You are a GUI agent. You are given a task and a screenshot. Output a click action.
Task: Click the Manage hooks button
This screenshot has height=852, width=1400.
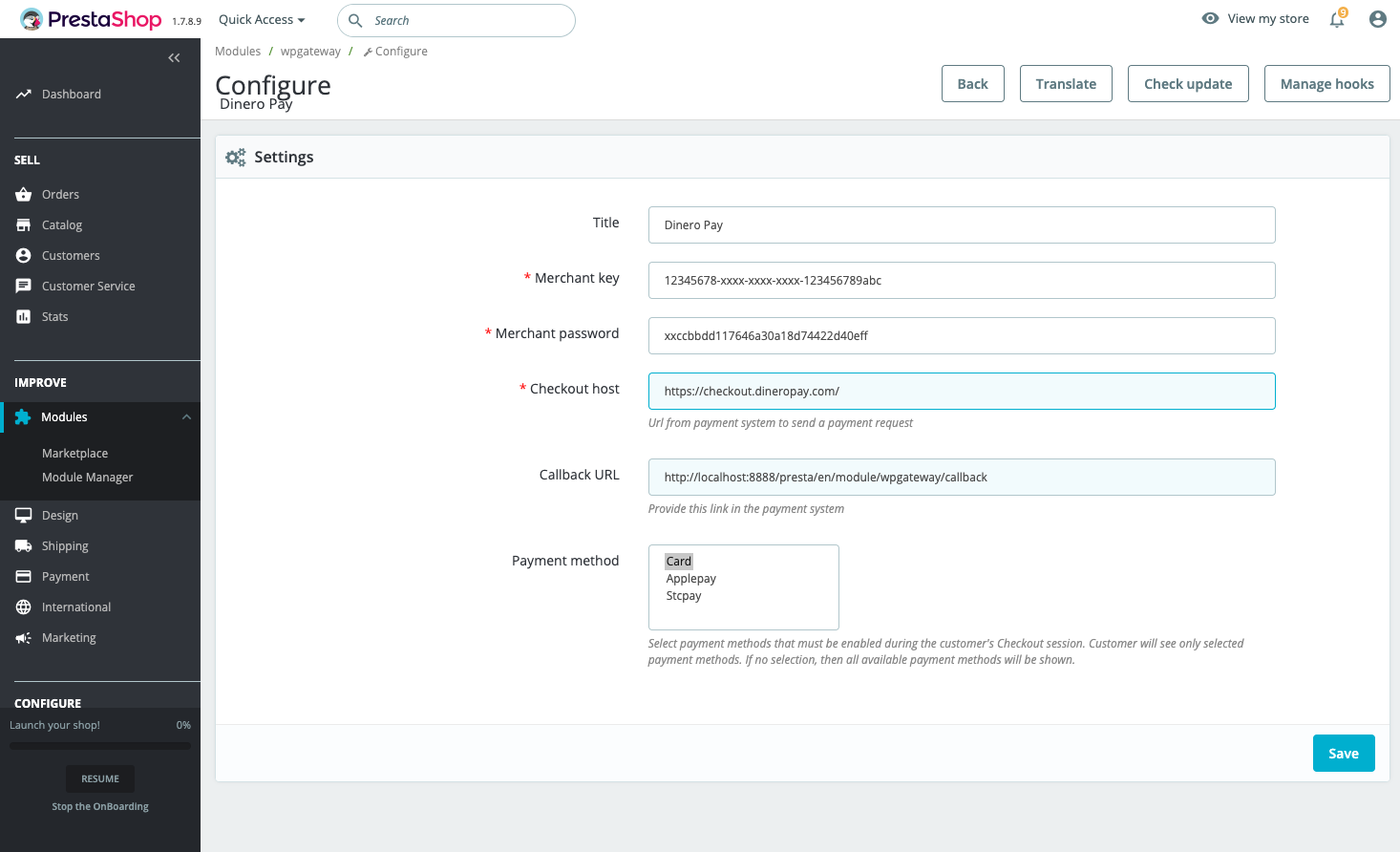coord(1327,83)
